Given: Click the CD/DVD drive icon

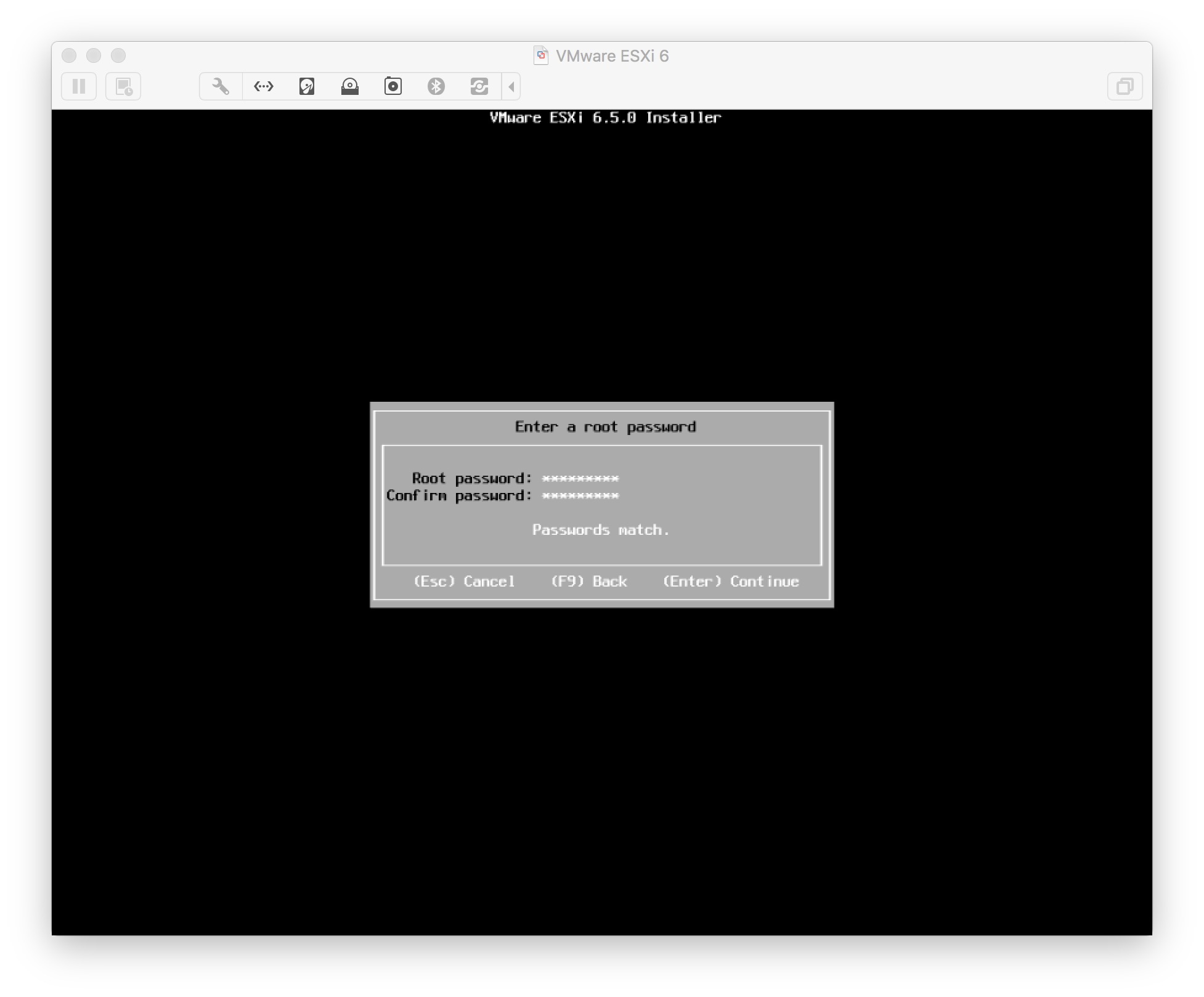Looking at the screenshot, I should (349, 86).
